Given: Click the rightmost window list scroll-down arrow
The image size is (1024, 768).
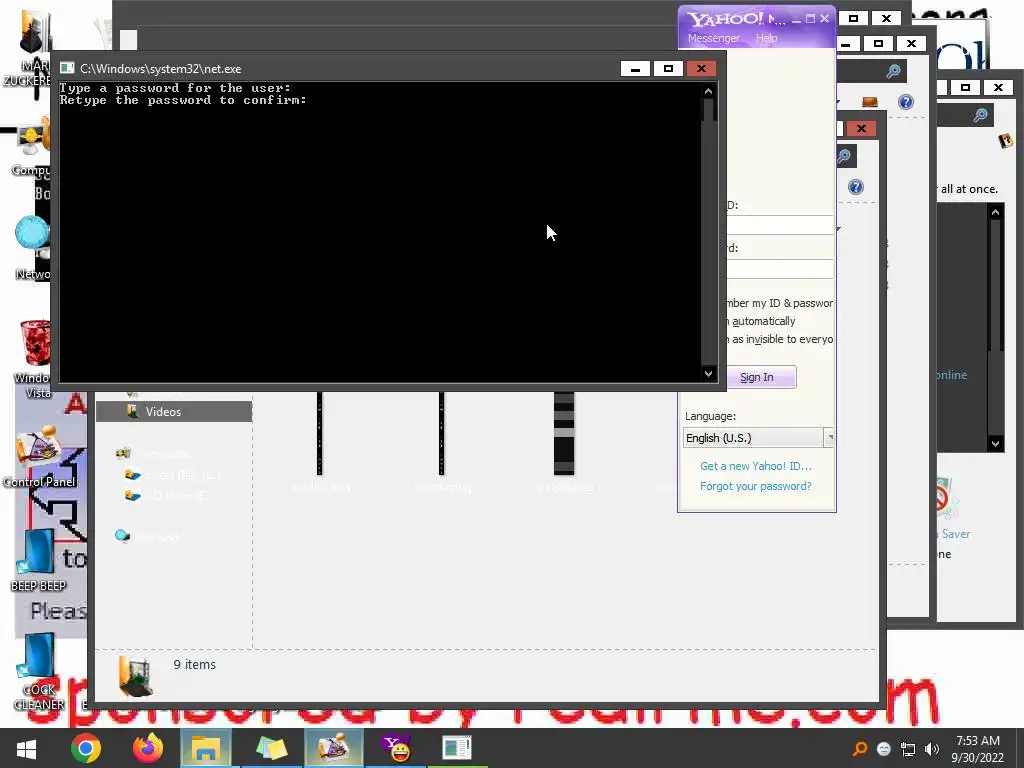Looking at the screenshot, I should tap(995, 443).
